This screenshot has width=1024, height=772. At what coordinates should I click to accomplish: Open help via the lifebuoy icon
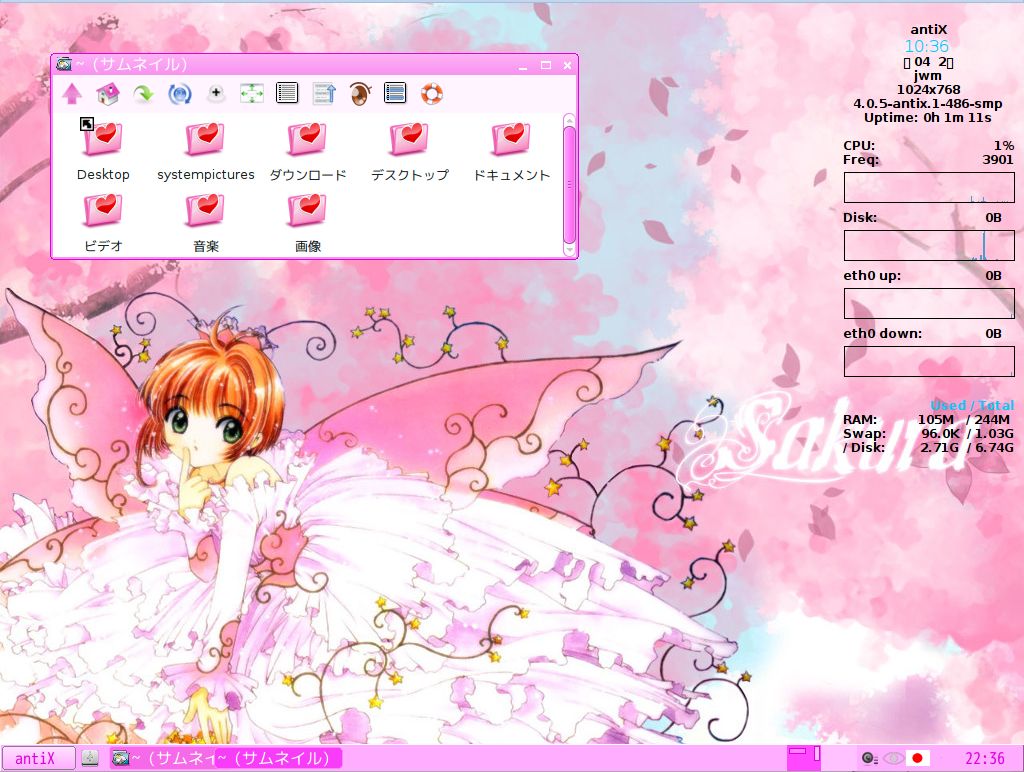431,94
